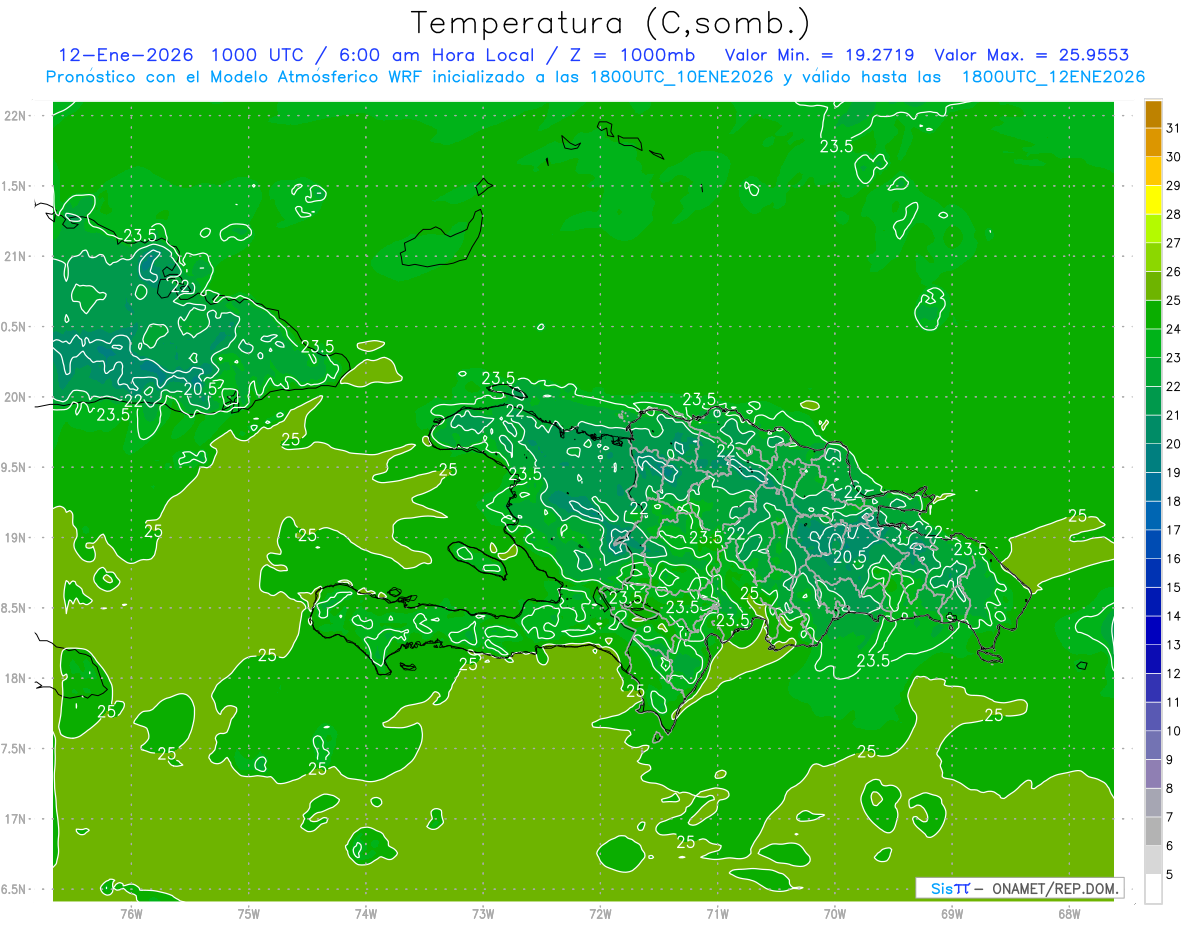Pick the white swatch below the 5 label

point(1153,889)
